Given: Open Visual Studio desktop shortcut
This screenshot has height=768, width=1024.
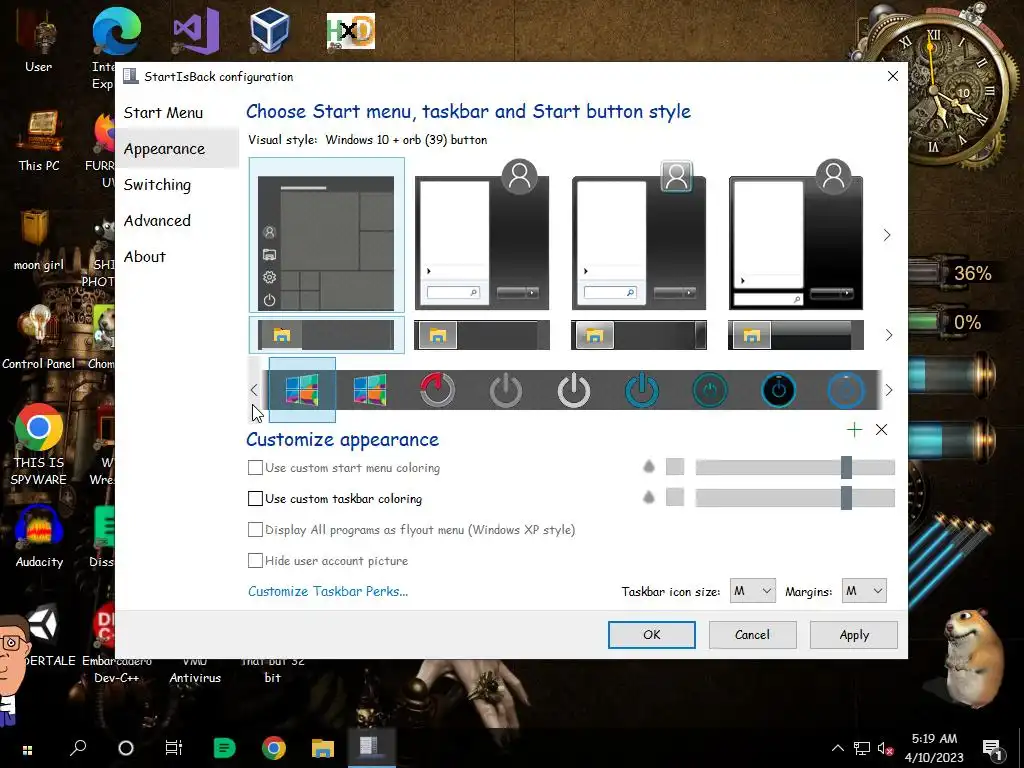Looking at the screenshot, I should (196, 31).
